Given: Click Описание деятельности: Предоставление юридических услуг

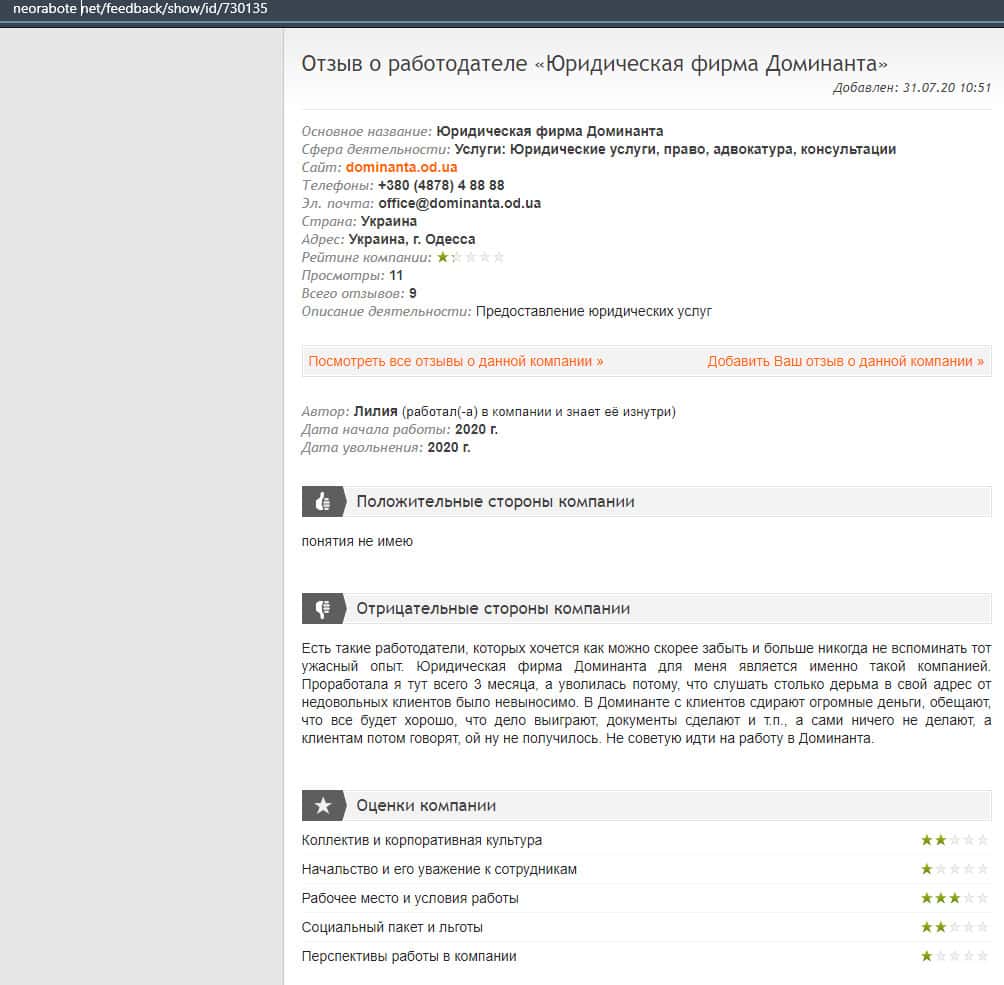Looking at the screenshot, I should (x=506, y=311).
